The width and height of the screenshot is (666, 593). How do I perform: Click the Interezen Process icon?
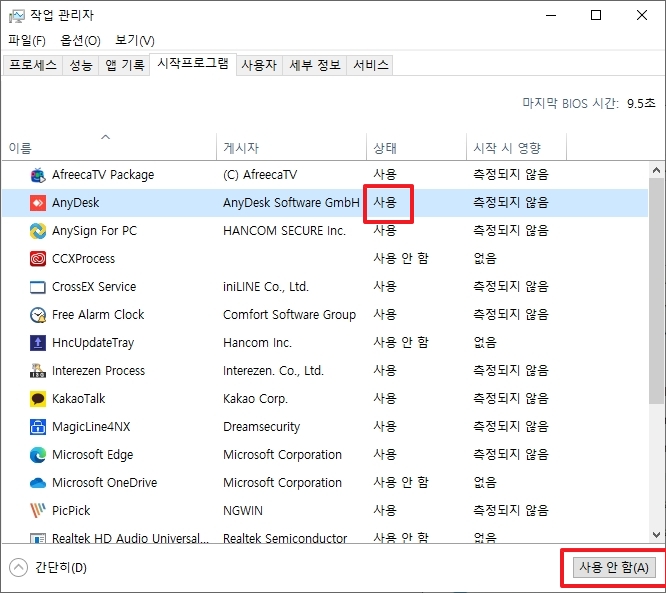click(38, 371)
